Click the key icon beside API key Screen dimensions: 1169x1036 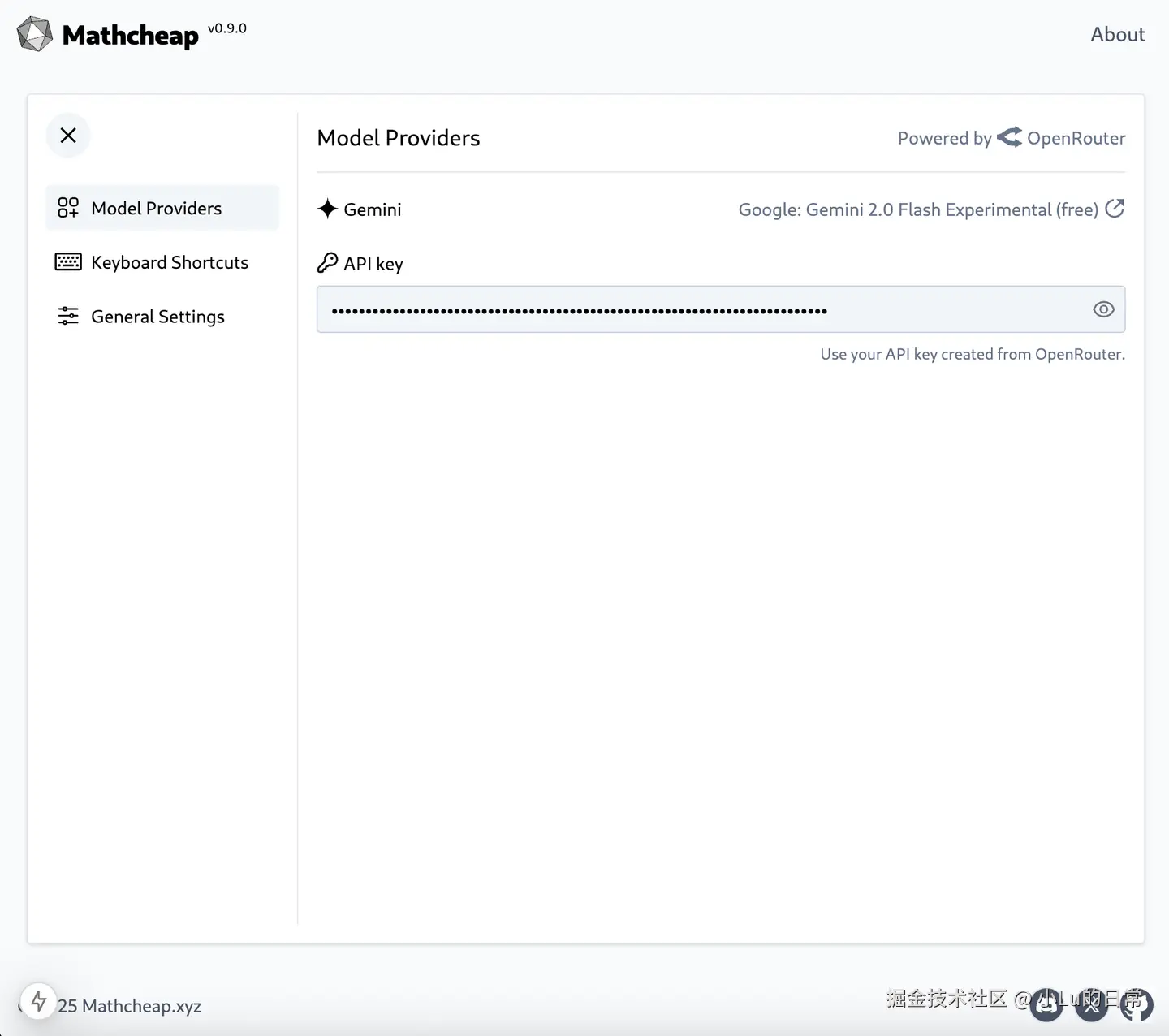(x=327, y=263)
